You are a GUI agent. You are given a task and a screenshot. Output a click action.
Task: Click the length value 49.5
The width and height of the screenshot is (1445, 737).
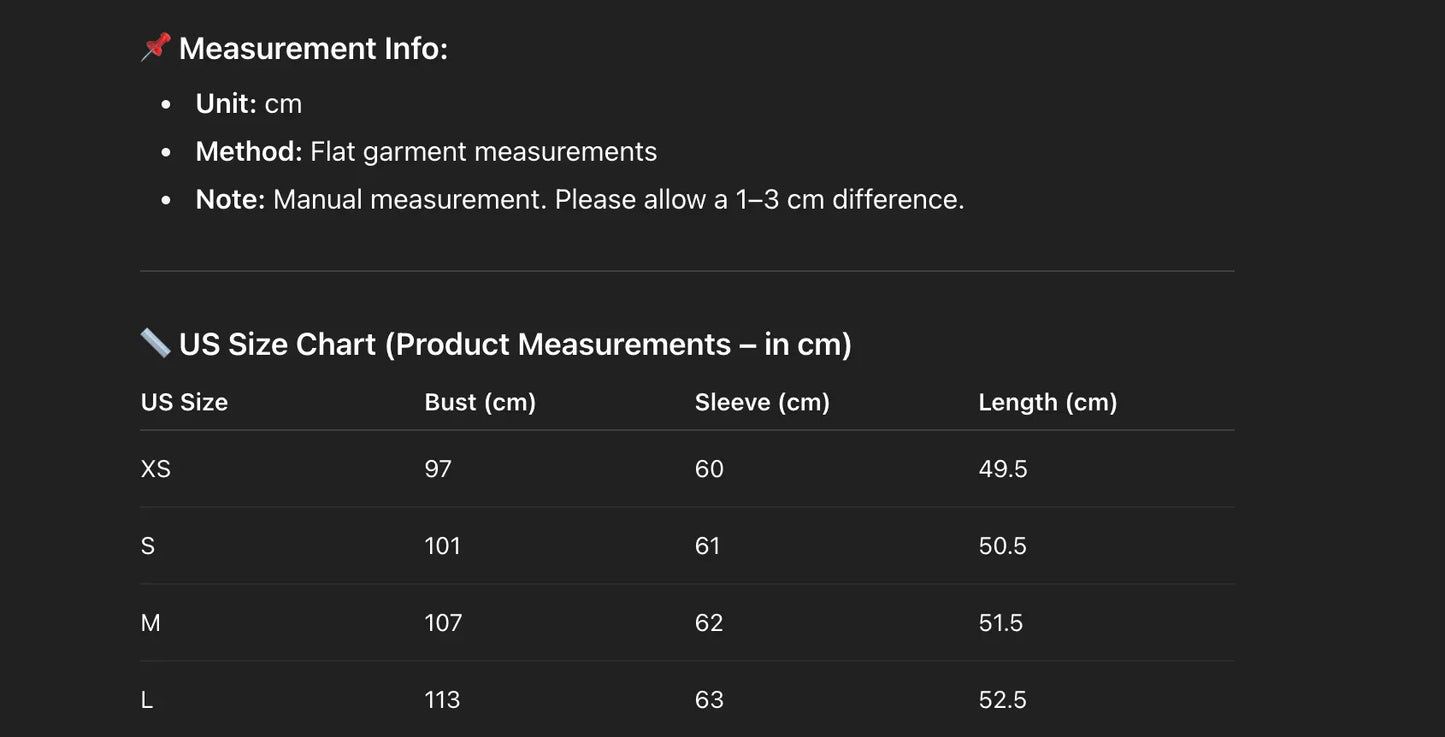click(x=1003, y=469)
